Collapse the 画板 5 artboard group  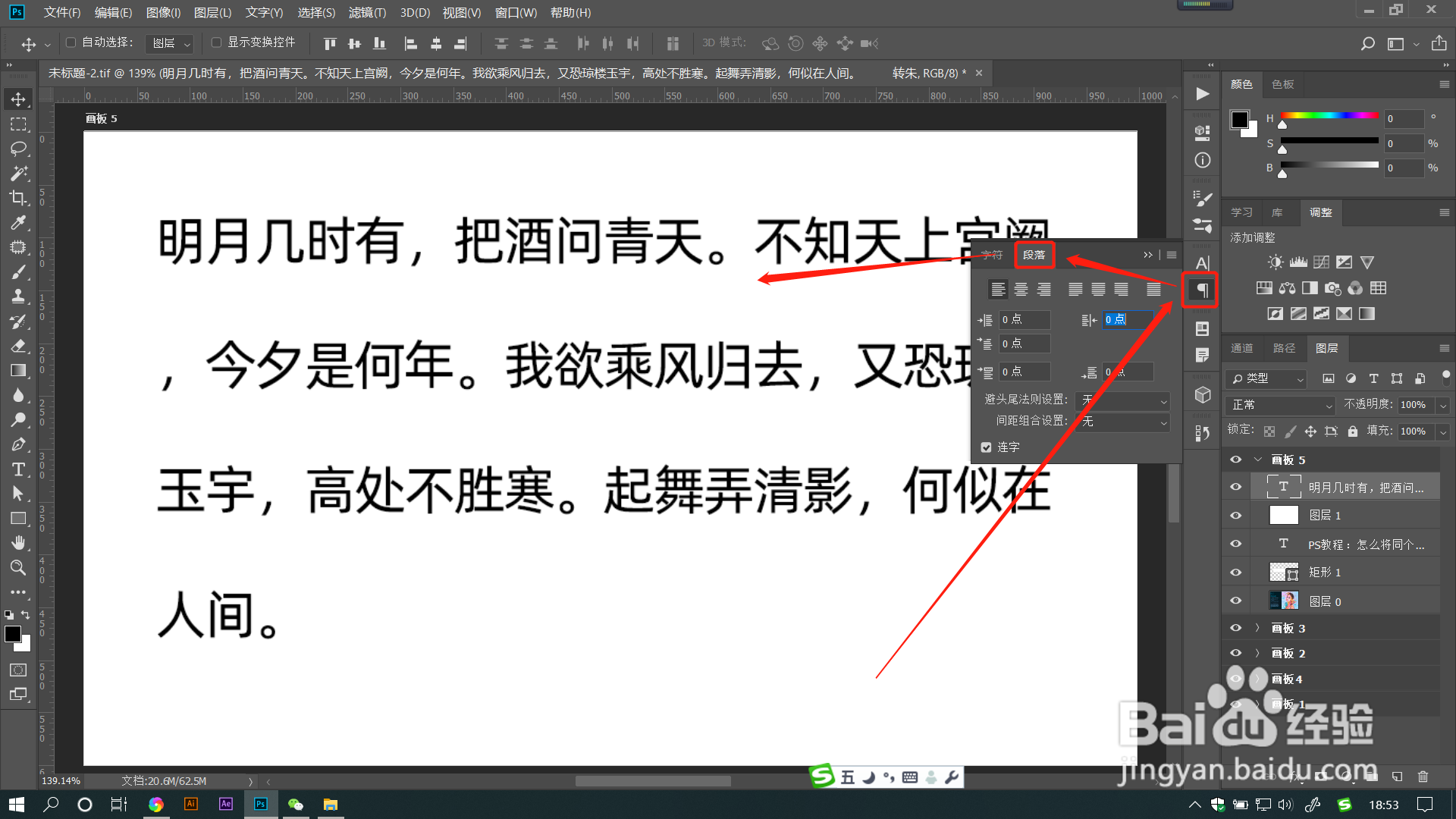pyautogui.click(x=1258, y=460)
